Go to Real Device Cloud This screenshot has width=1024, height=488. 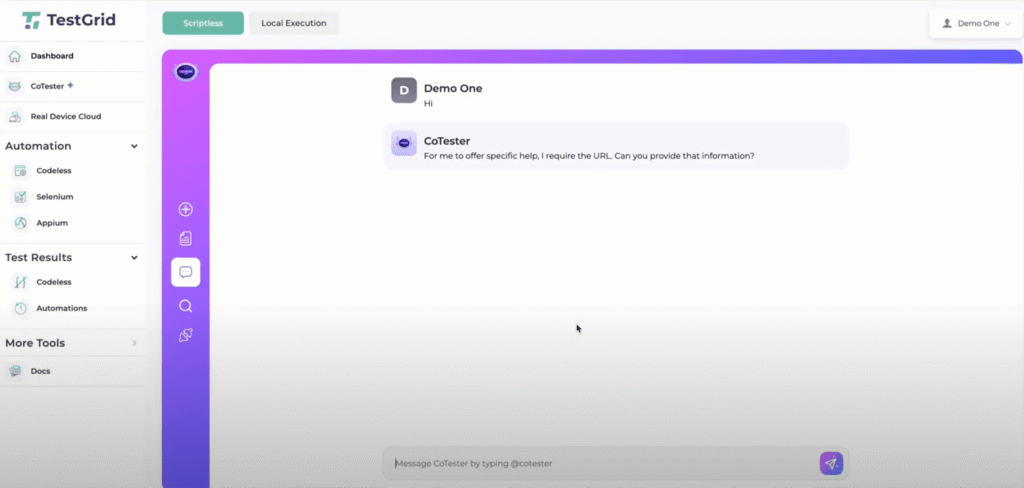[x=65, y=116]
